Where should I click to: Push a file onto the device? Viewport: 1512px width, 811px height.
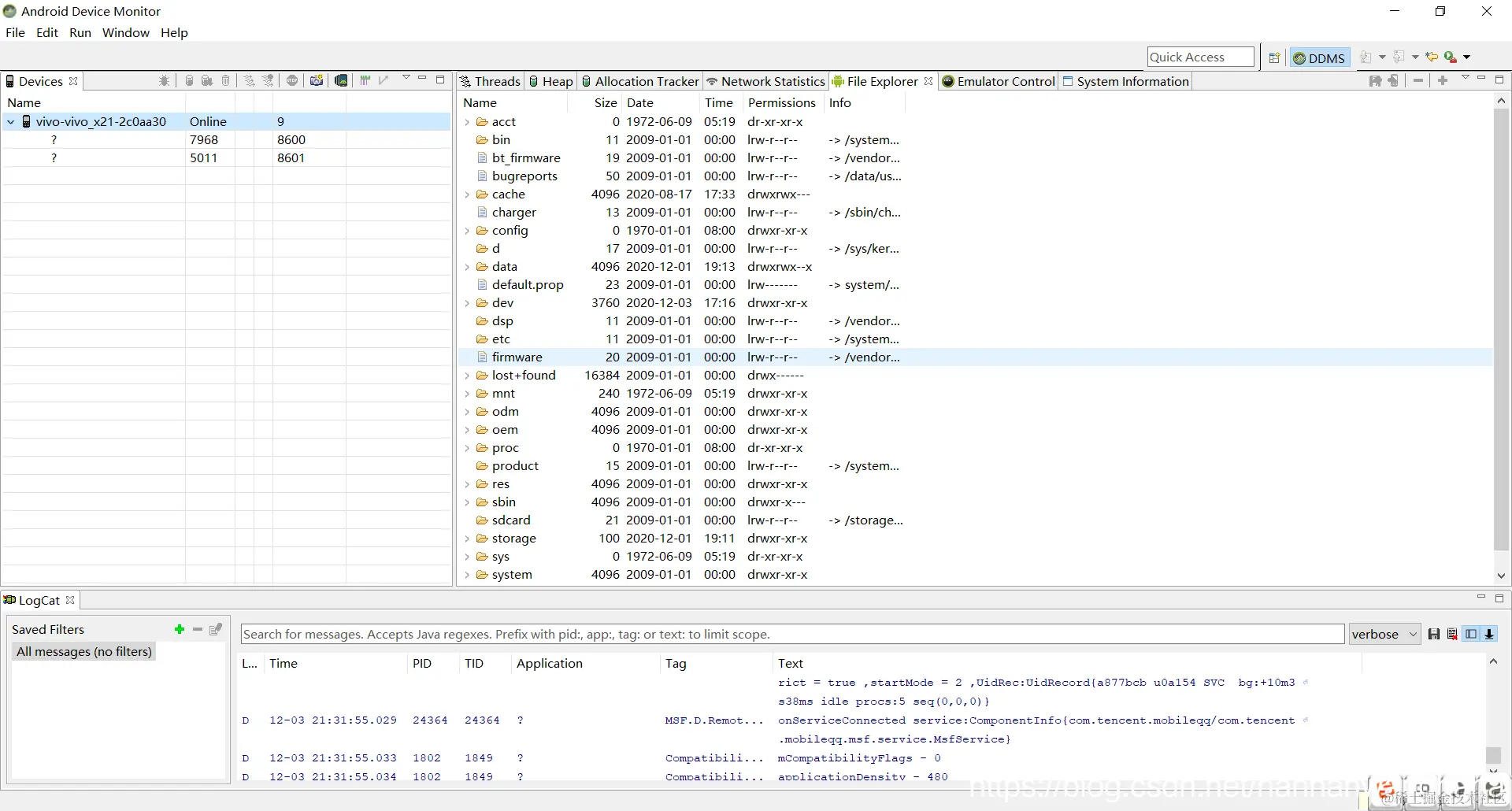click(1393, 81)
